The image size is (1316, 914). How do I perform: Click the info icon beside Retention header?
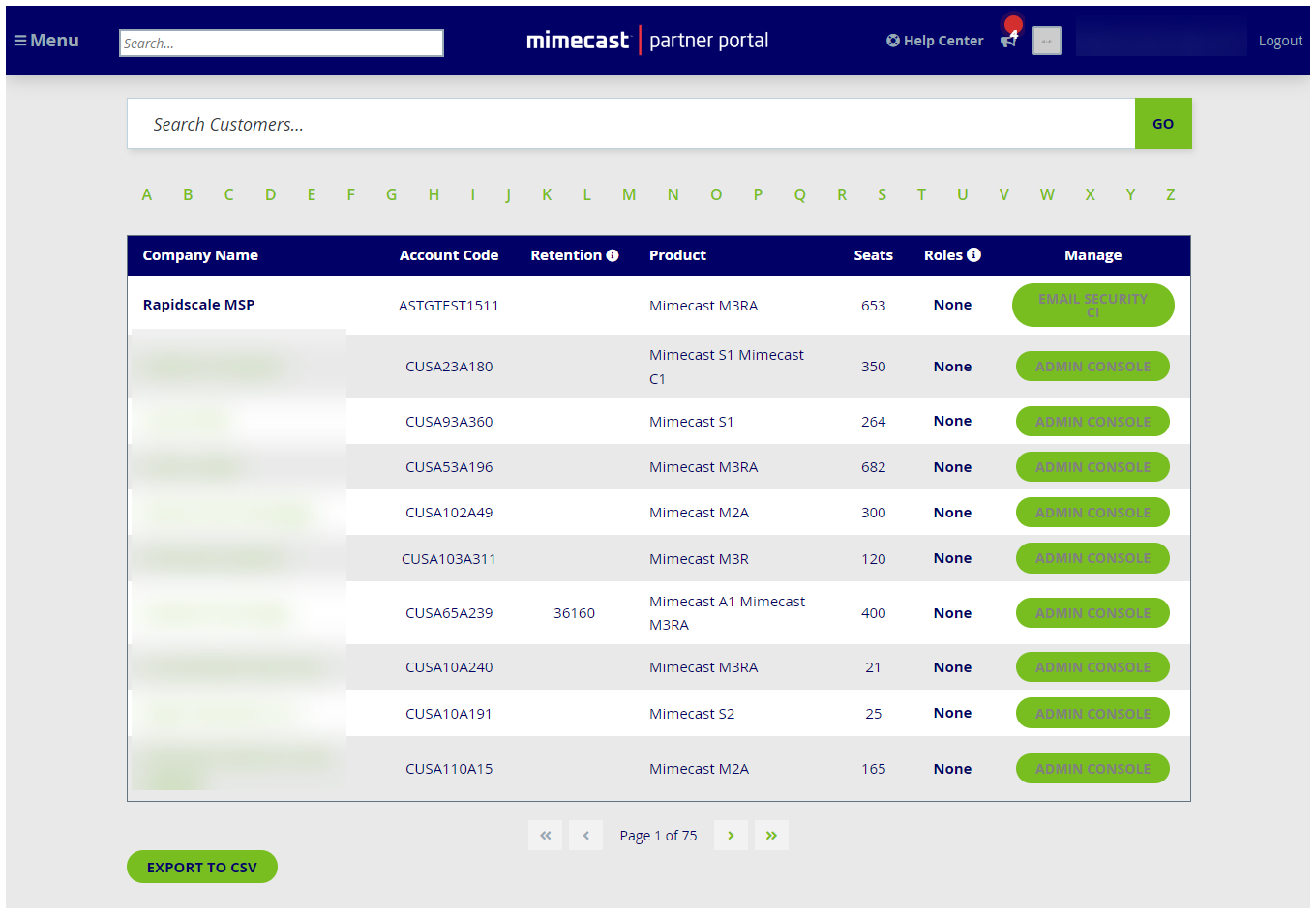pyautogui.click(x=613, y=254)
